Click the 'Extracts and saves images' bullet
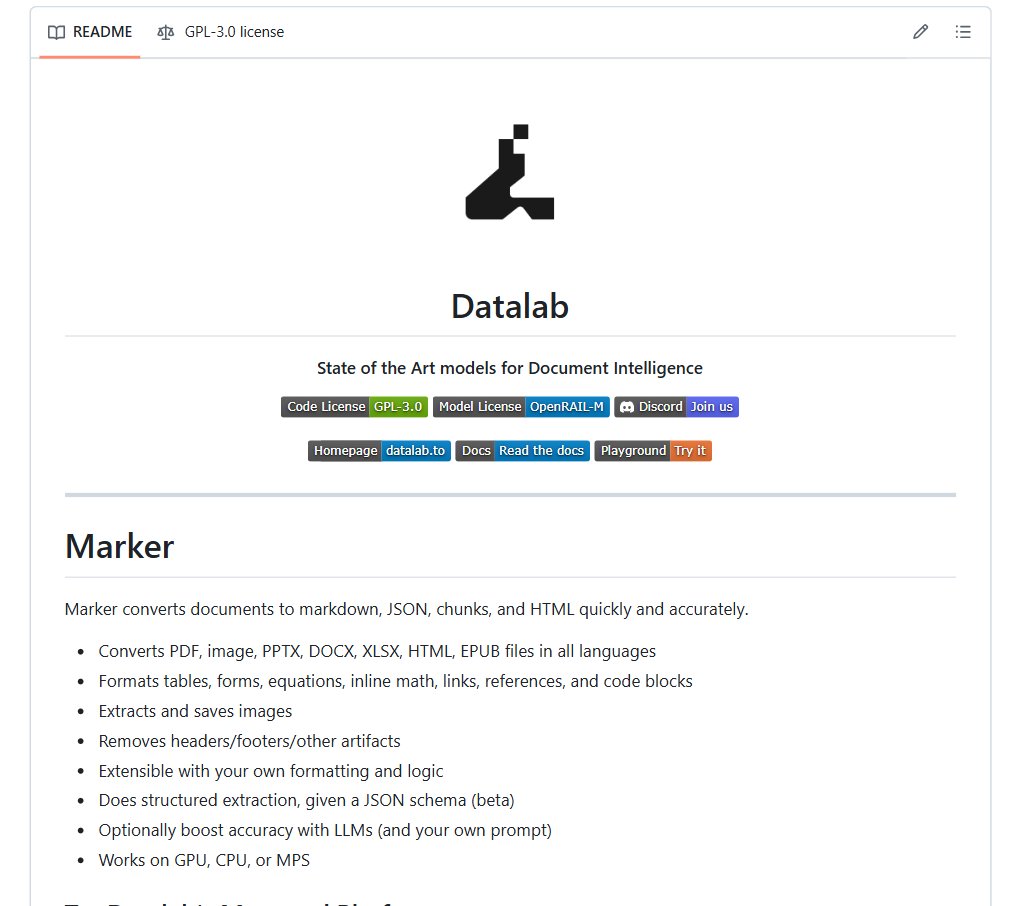Image resolution: width=1024 pixels, height=906 pixels. 195,711
